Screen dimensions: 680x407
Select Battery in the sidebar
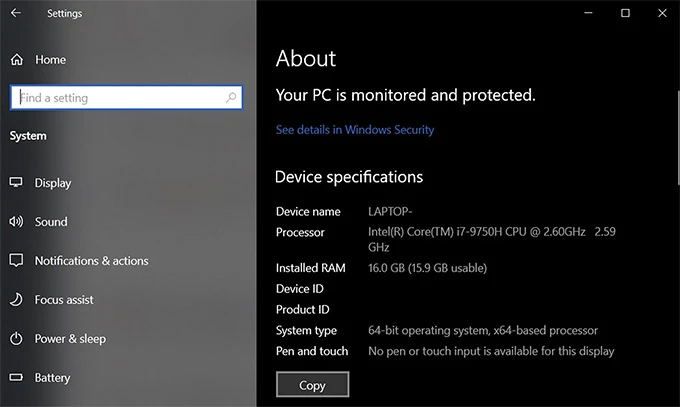pyautogui.click(x=53, y=378)
